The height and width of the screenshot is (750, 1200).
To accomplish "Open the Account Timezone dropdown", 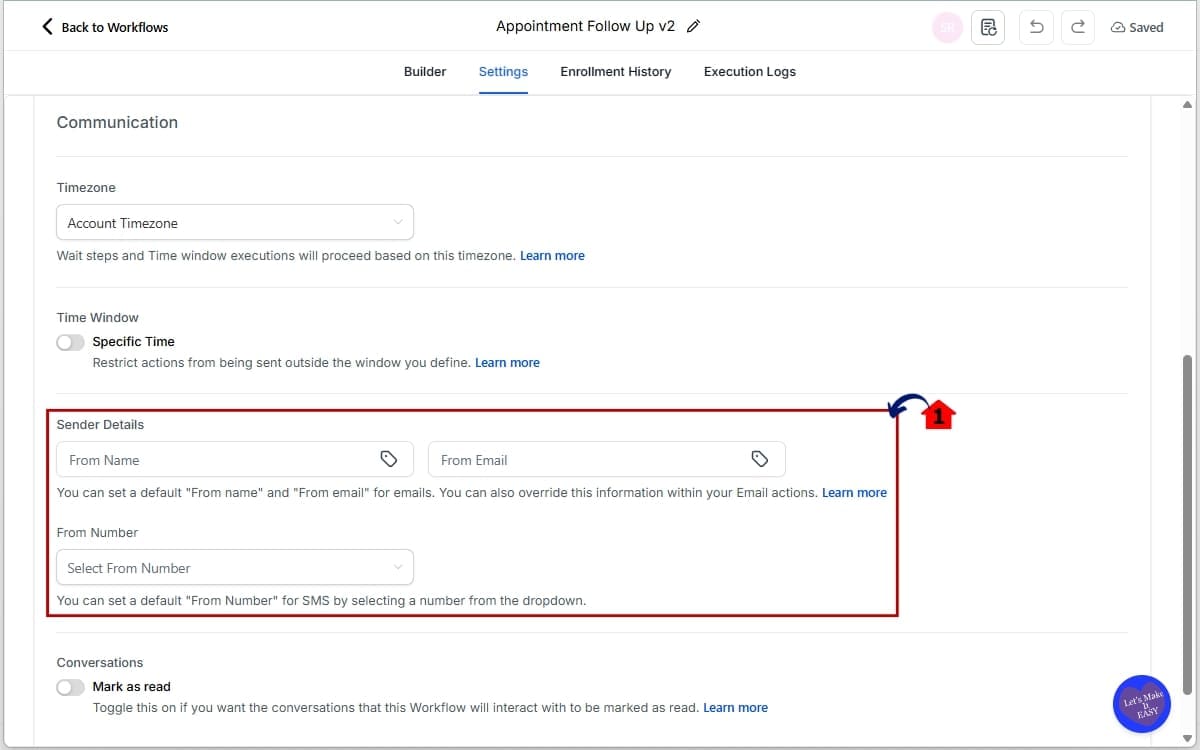I will 235,222.
